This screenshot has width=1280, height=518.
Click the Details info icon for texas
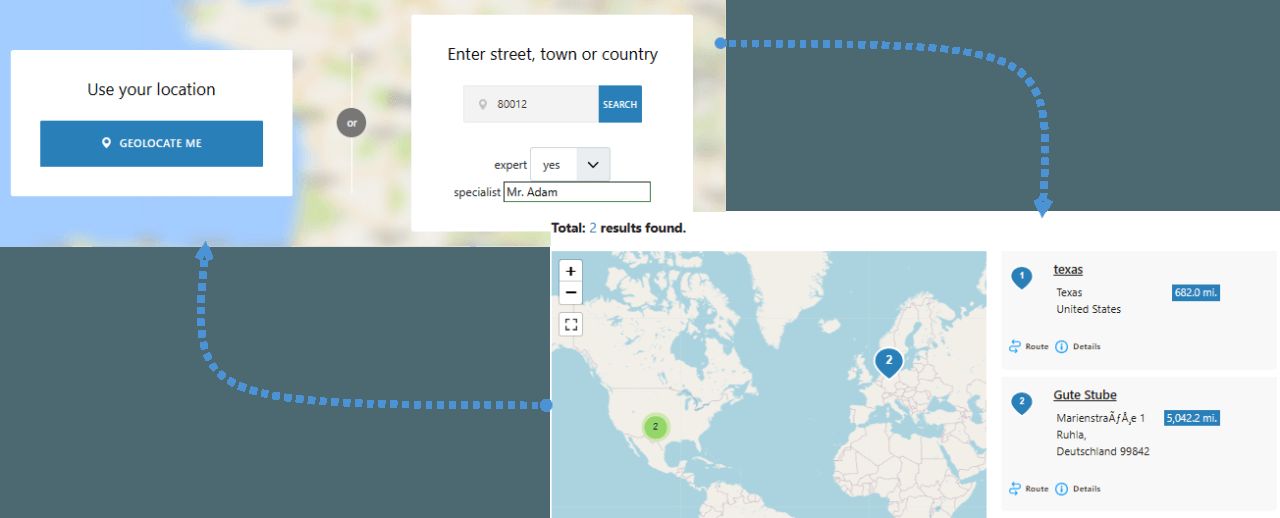(x=1062, y=346)
